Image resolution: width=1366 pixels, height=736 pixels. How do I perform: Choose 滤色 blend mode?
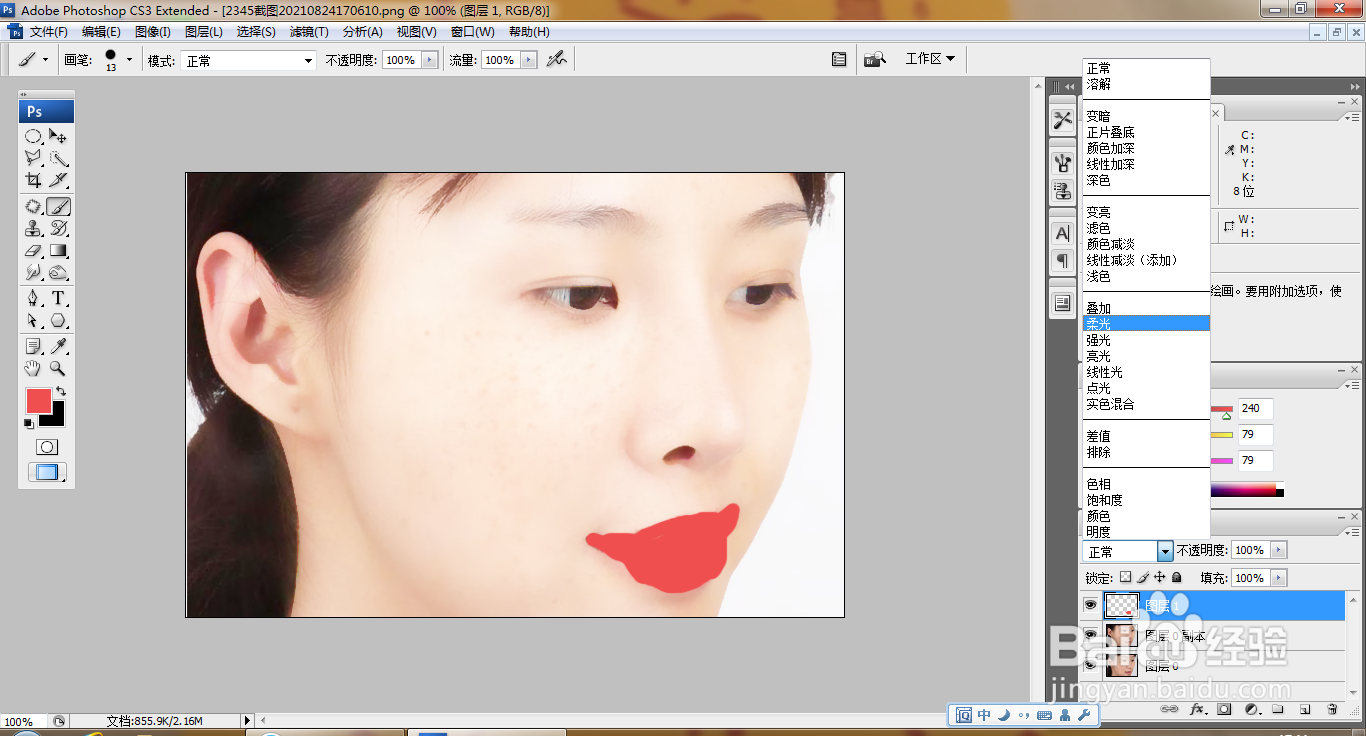[x=1146, y=228]
